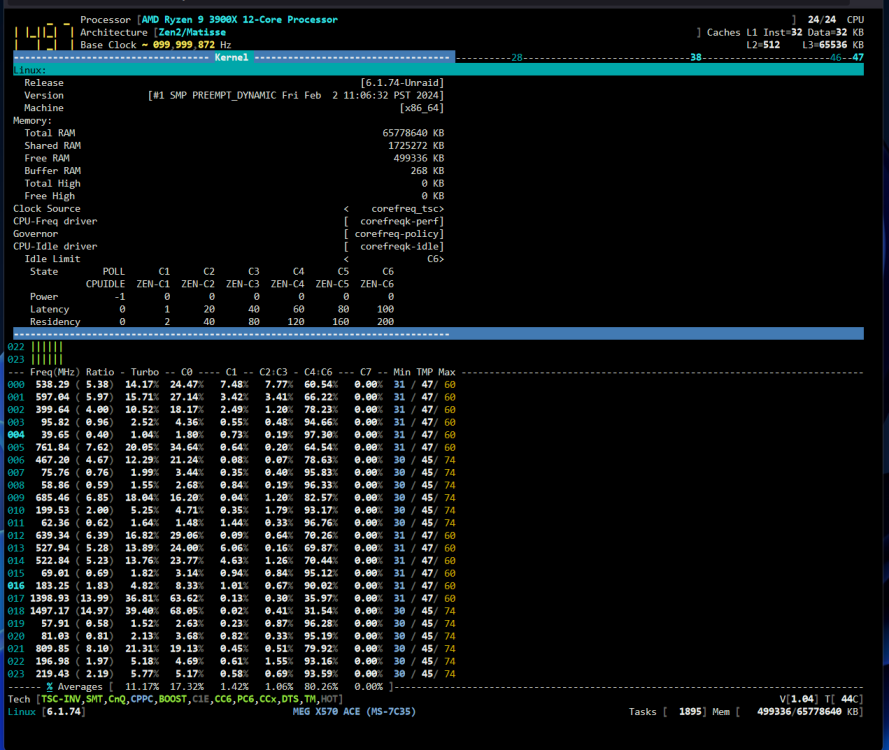Click the CnQ tech flag
889x750 pixels.
(x=117, y=700)
